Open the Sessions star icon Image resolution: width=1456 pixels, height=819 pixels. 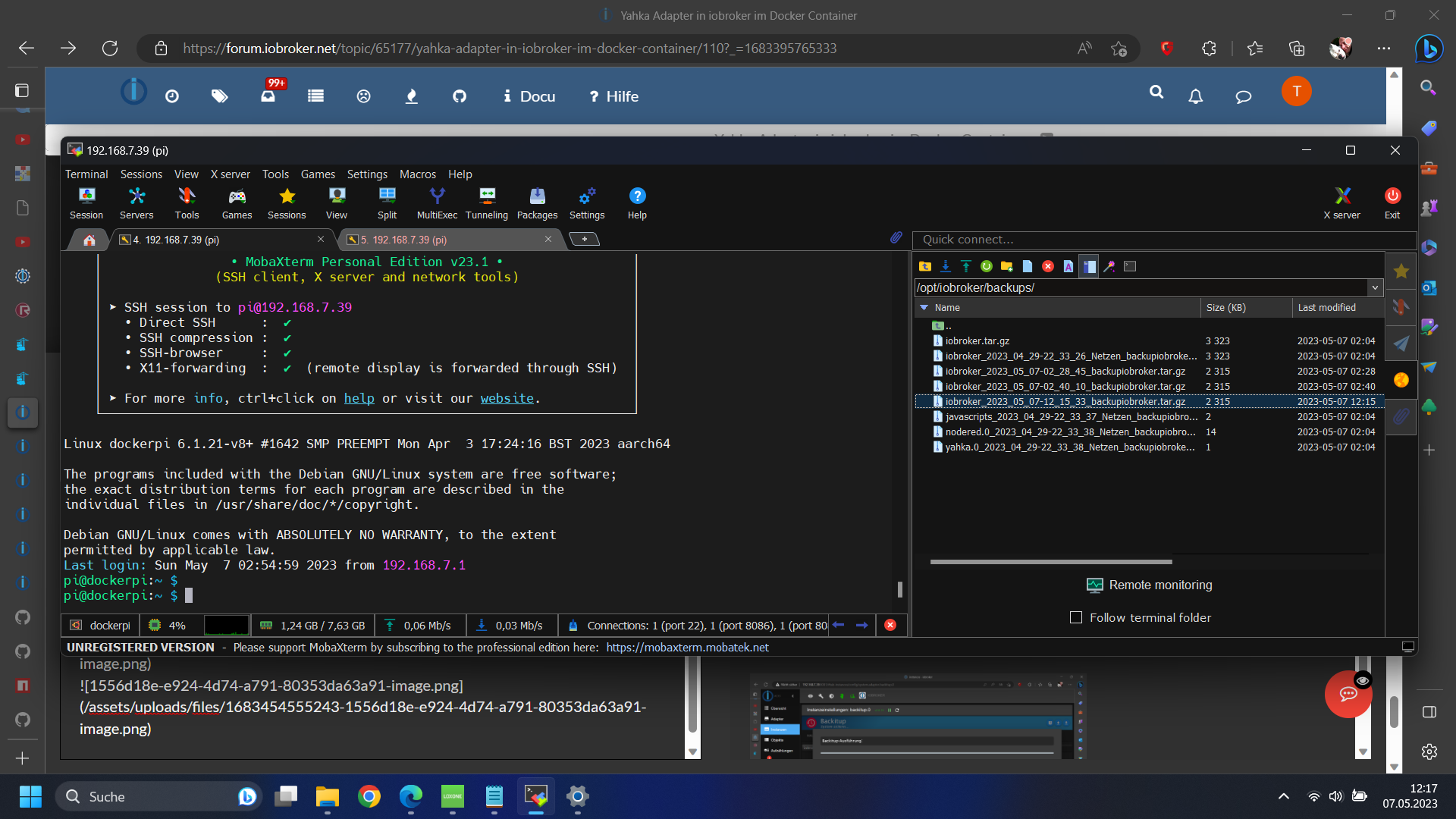287,203
